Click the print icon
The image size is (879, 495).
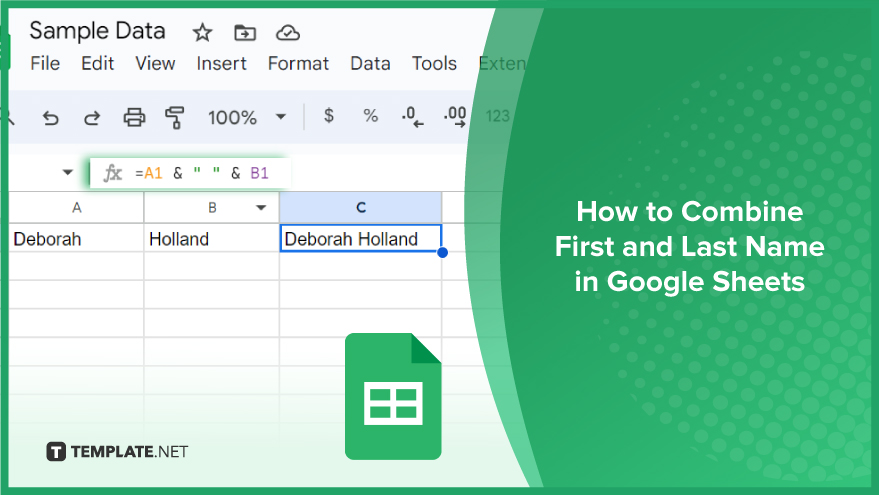click(134, 118)
